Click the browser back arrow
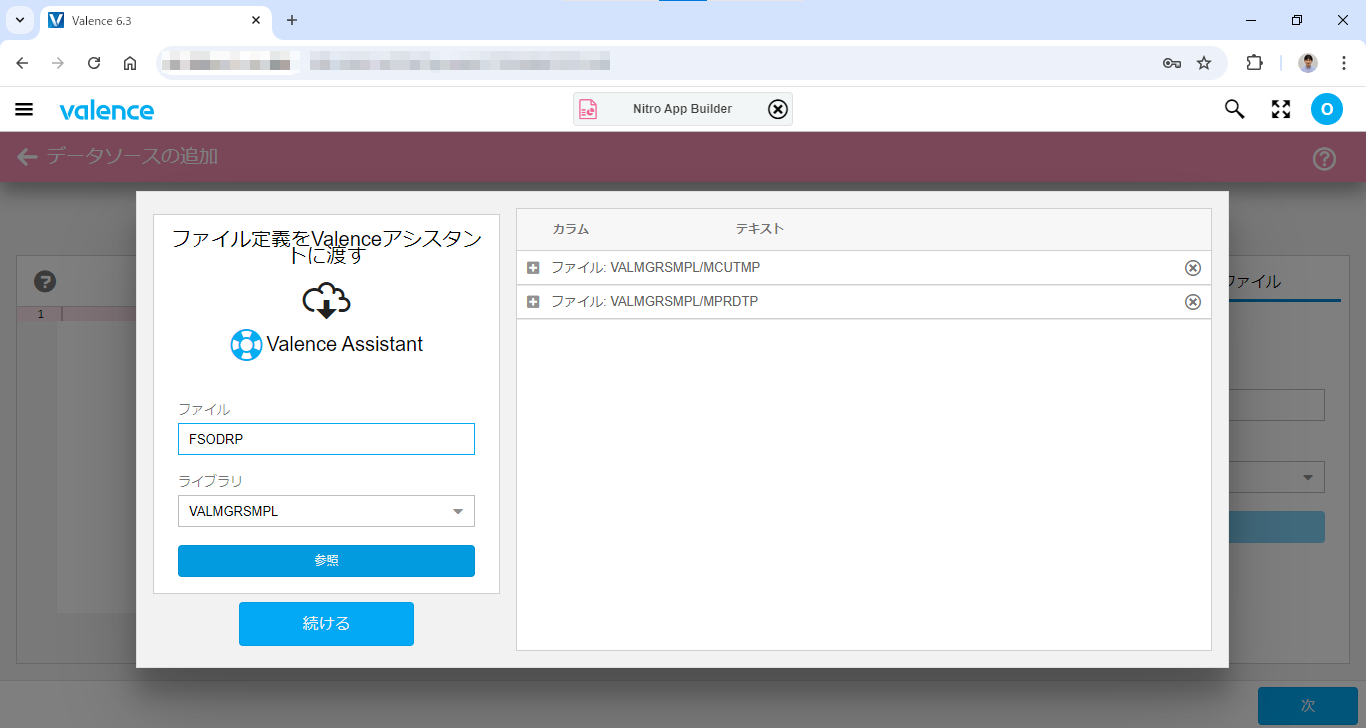This screenshot has width=1366, height=728. [x=22, y=63]
